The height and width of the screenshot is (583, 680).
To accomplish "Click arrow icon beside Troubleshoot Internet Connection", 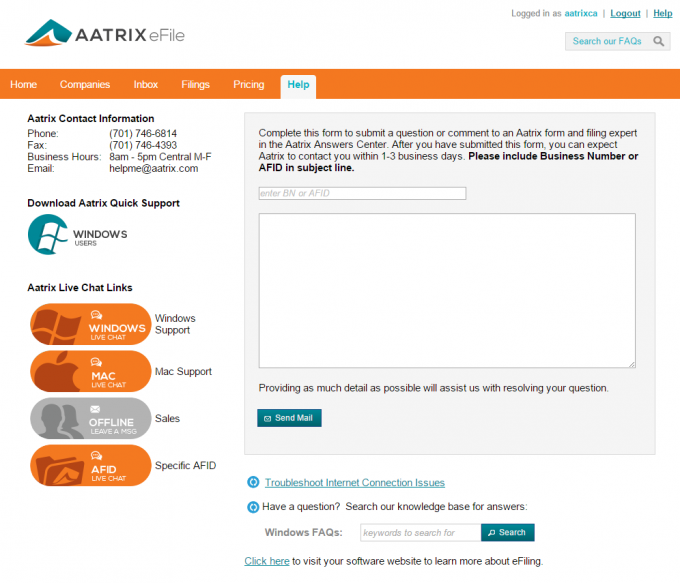I will click(254, 483).
